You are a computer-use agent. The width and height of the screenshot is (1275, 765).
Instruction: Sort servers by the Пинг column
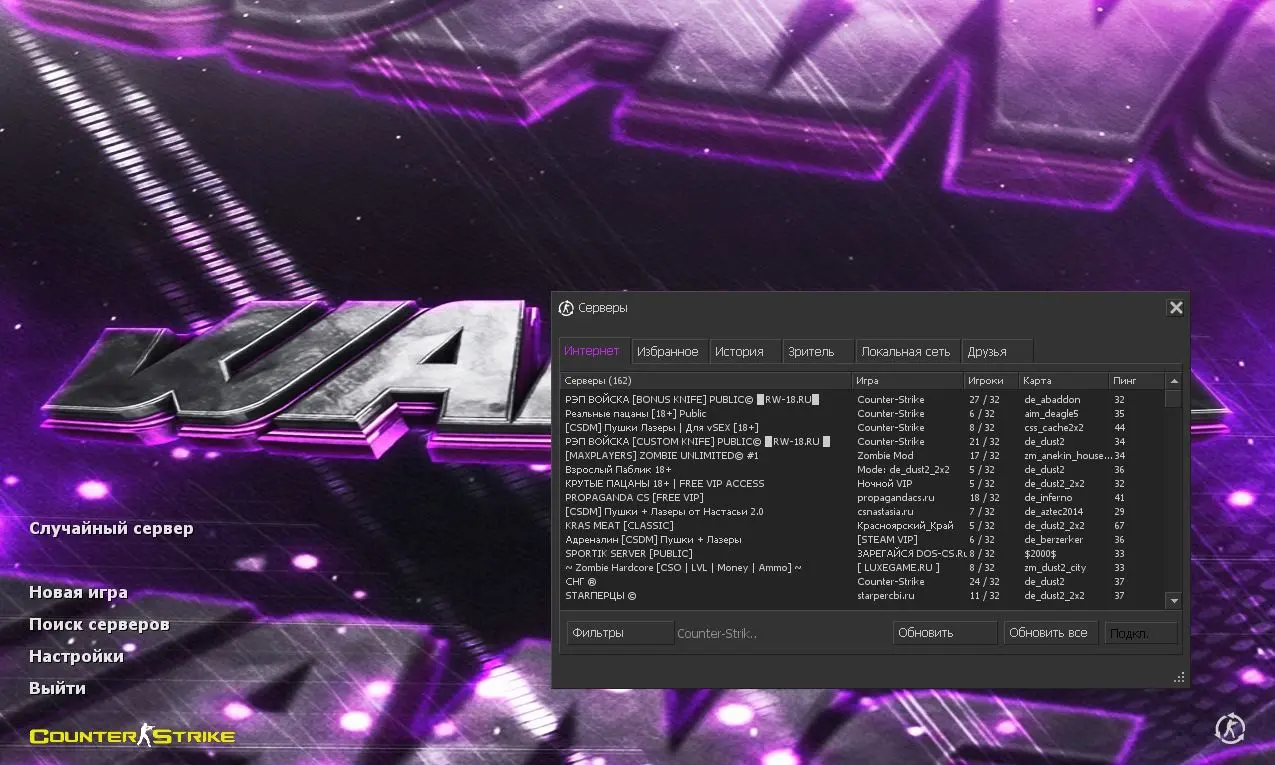pos(1136,381)
